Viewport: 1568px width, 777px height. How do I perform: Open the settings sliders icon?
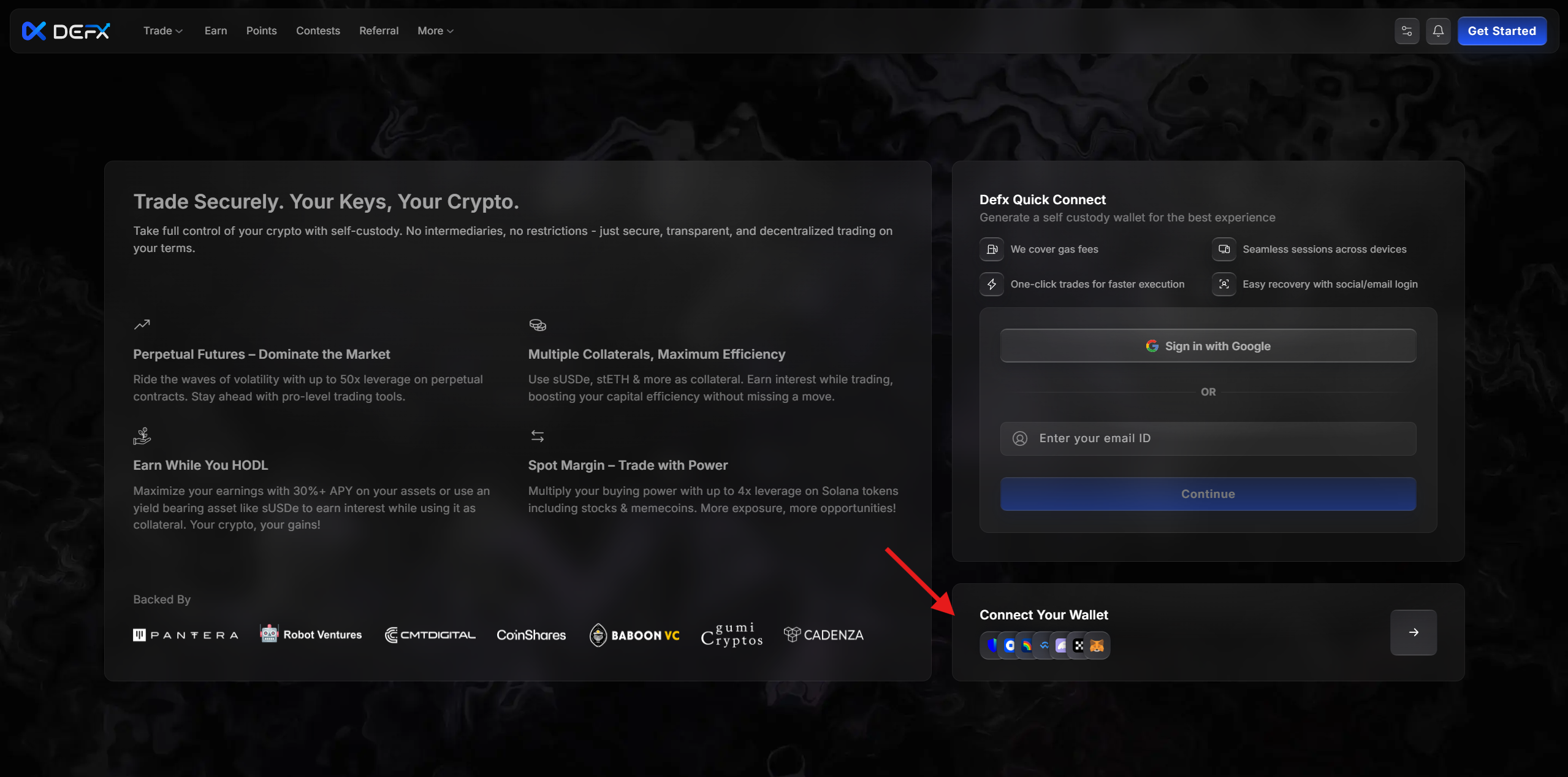(x=1407, y=31)
